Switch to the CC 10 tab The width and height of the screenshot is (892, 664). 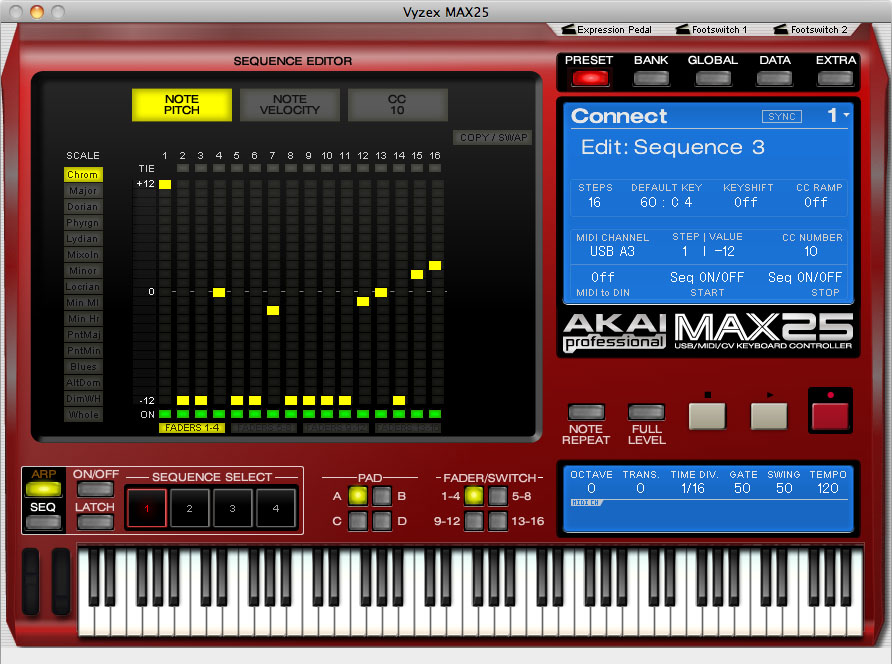[397, 105]
